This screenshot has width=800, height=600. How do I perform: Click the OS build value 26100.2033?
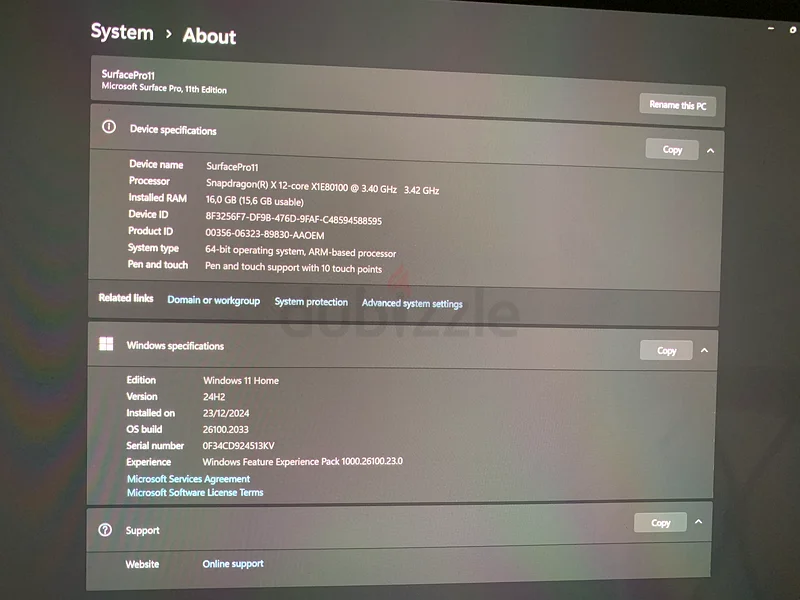(x=226, y=429)
